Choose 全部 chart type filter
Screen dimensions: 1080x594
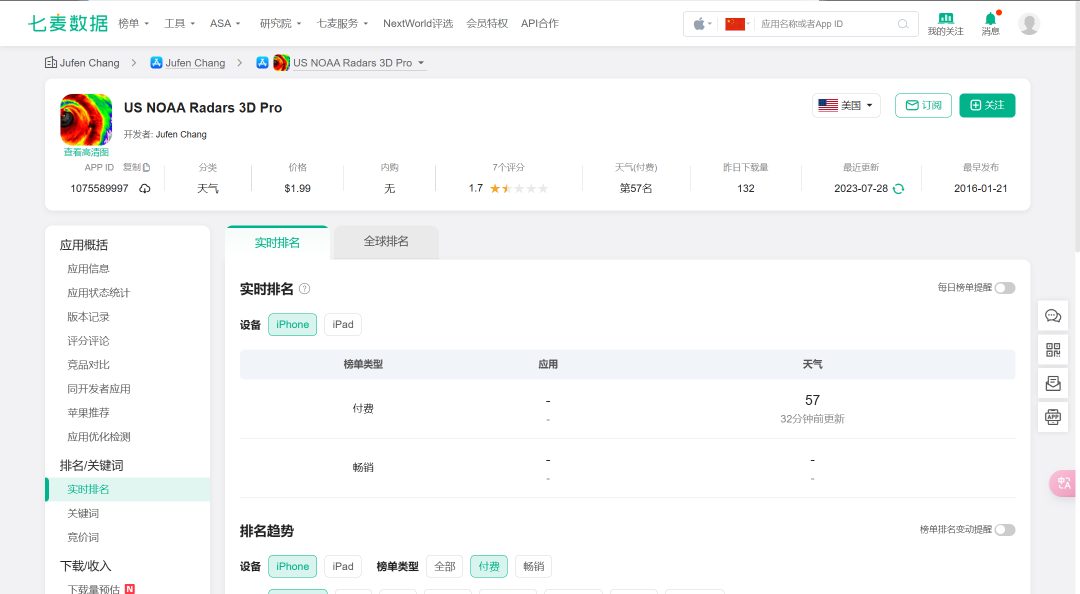445,566
